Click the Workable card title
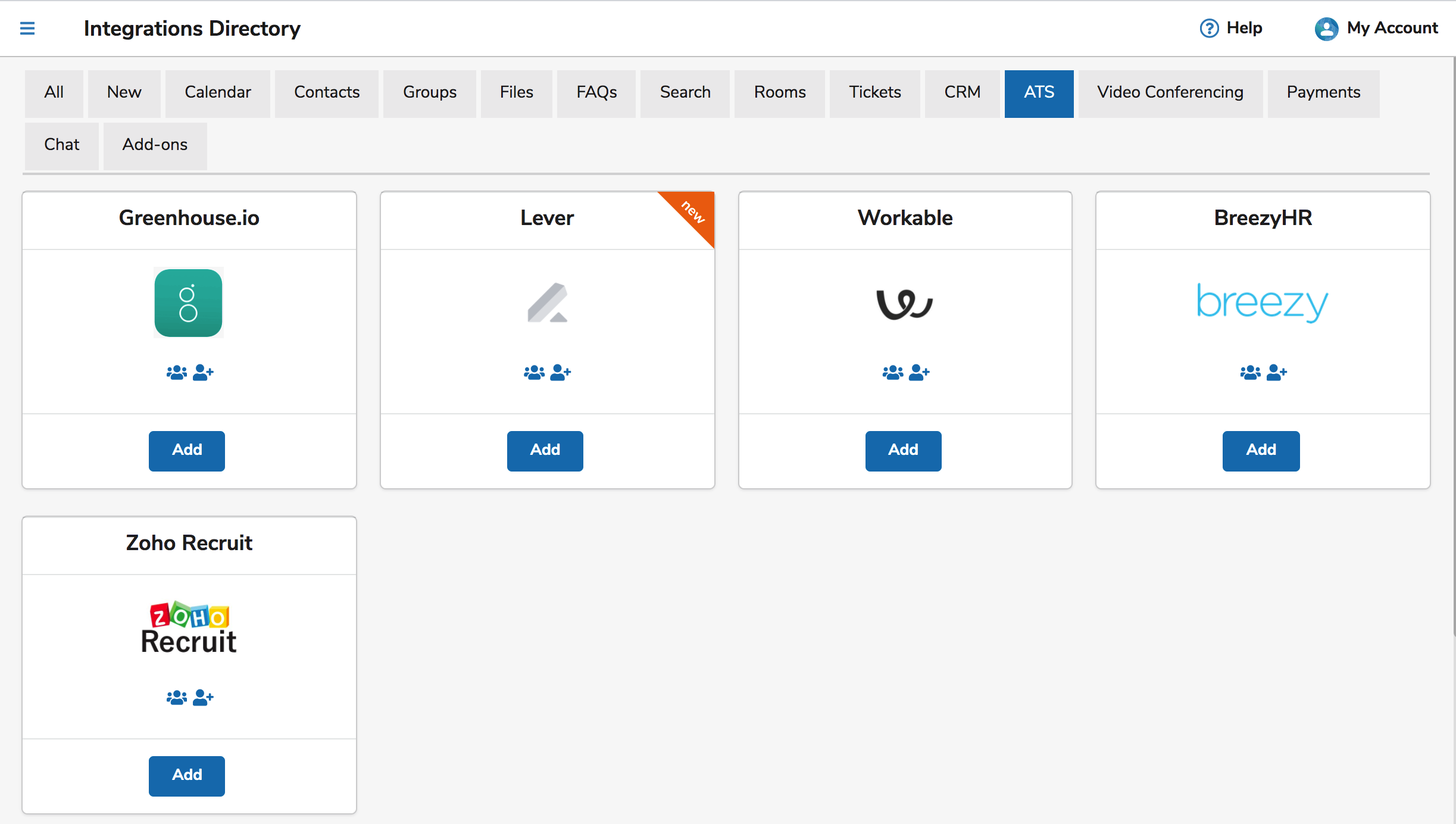The image size is (1456, 824). coord(905,218)
